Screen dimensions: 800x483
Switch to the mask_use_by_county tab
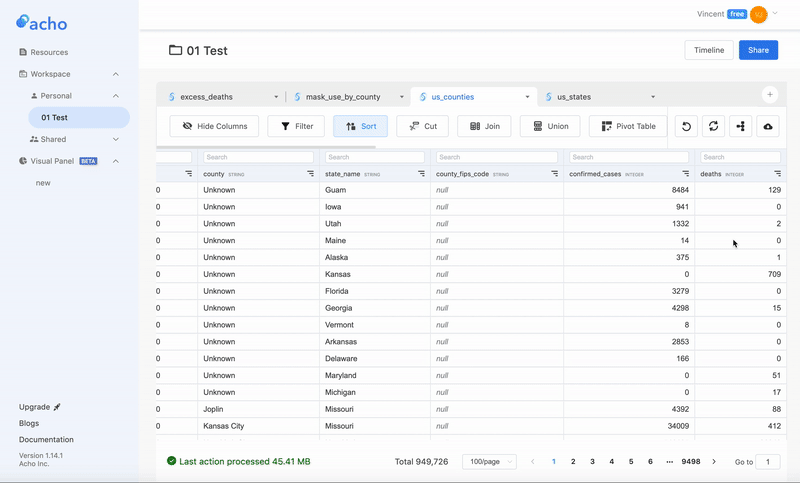pyautogui.click(x=343, y=97)
